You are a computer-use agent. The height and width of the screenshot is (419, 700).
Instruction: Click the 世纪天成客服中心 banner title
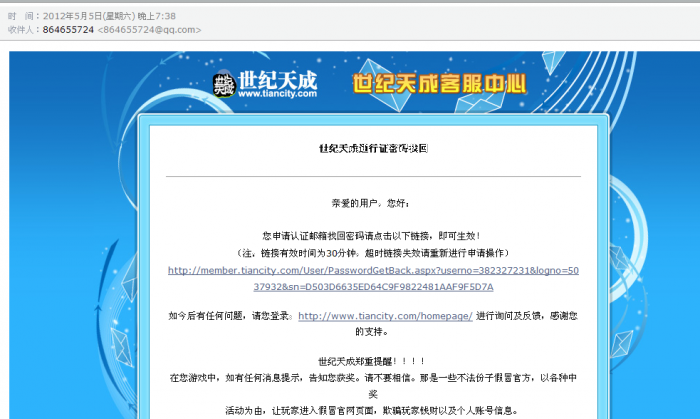coord(440,84)
